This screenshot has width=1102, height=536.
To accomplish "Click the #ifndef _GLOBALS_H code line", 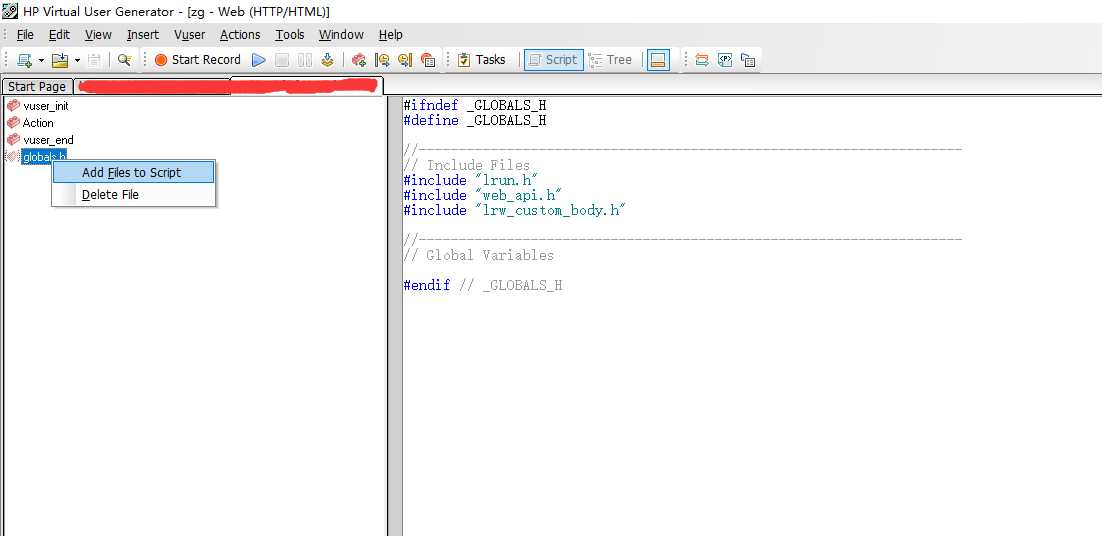I will pos(475,105).
